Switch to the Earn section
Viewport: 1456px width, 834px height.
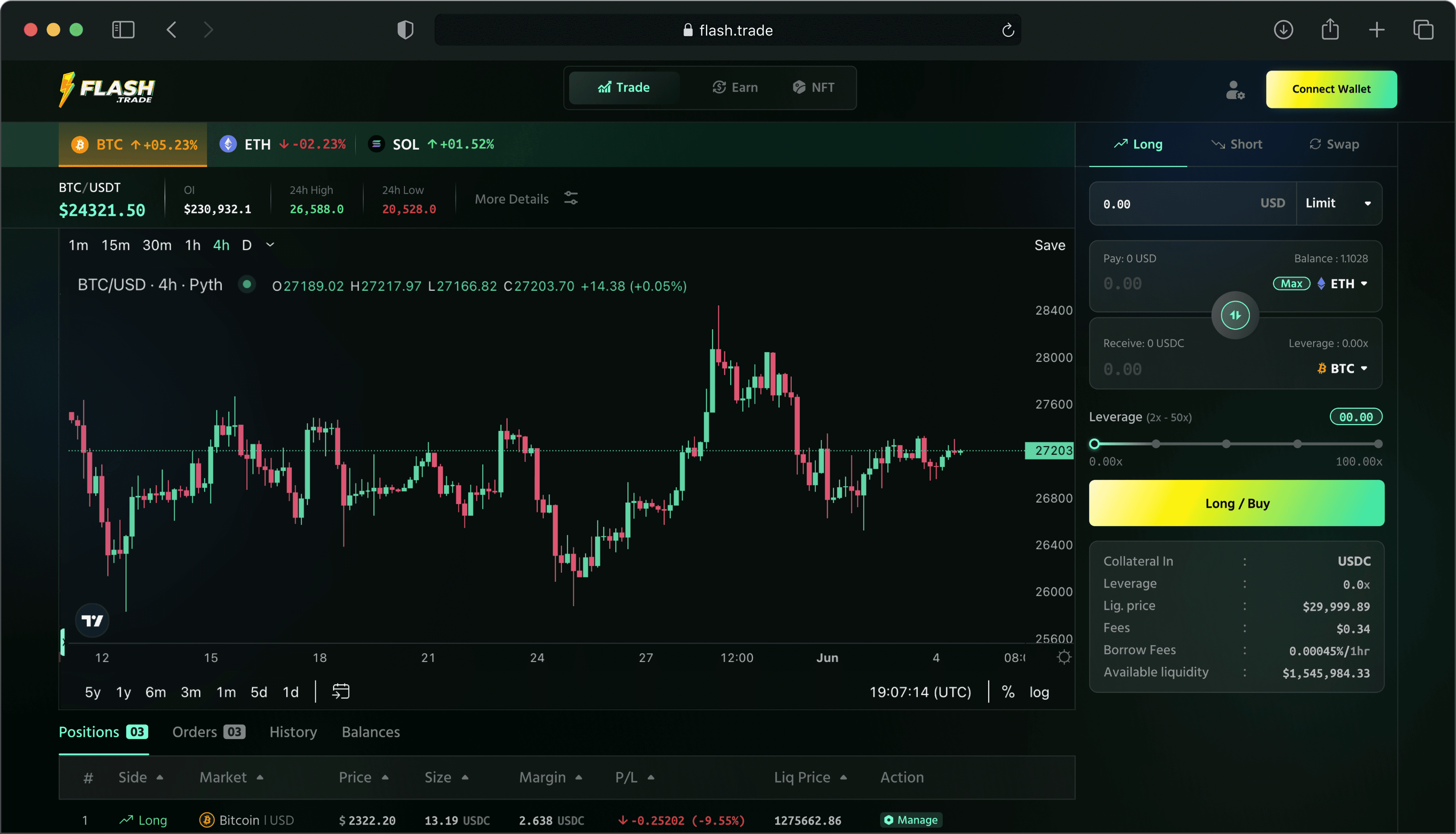tap(735, 88)
